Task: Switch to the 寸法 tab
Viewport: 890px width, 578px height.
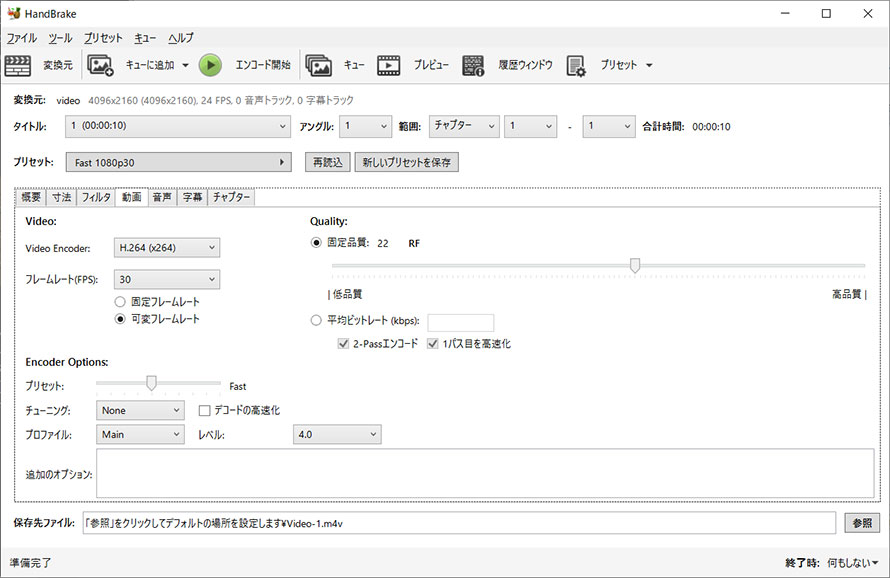Action: coord(61,197)
